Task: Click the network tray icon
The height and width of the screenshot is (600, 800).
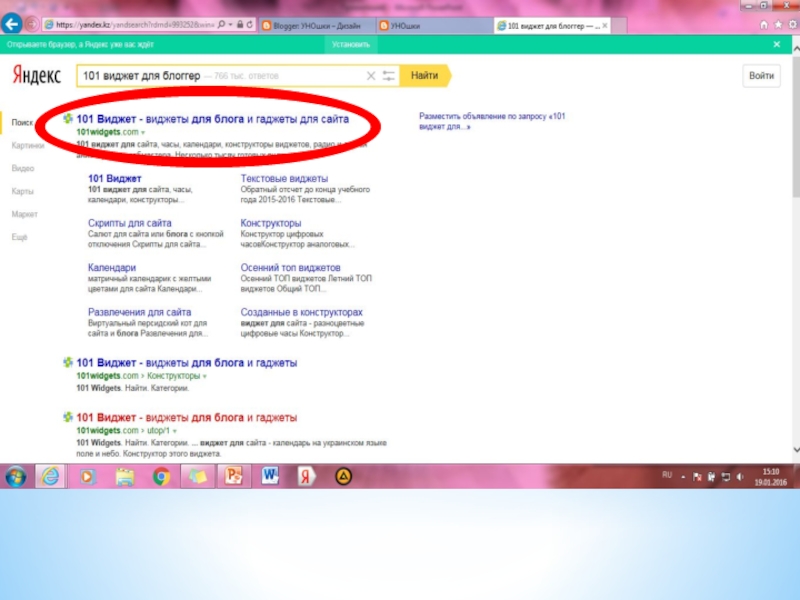Action: click(726, 477)
